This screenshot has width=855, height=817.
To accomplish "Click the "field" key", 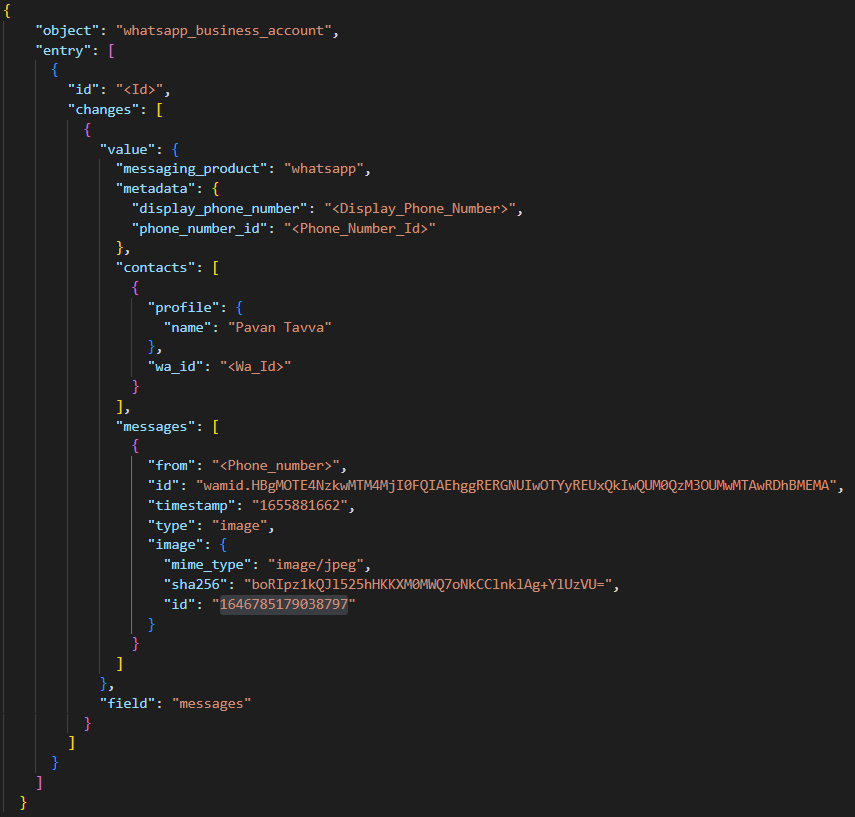I will (x=128, y=704).
